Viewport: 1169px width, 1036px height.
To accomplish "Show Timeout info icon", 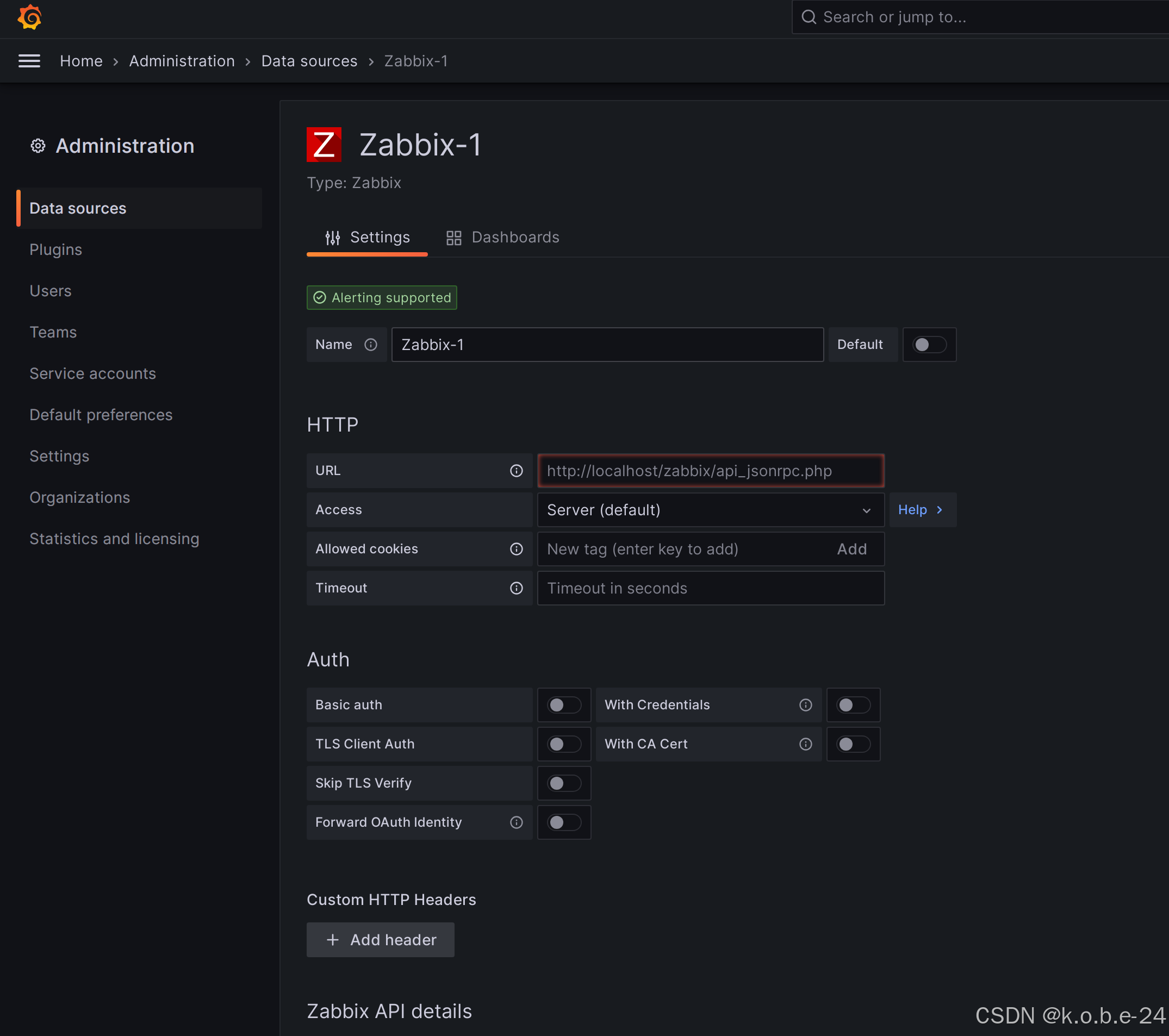I will coord(517,588).
